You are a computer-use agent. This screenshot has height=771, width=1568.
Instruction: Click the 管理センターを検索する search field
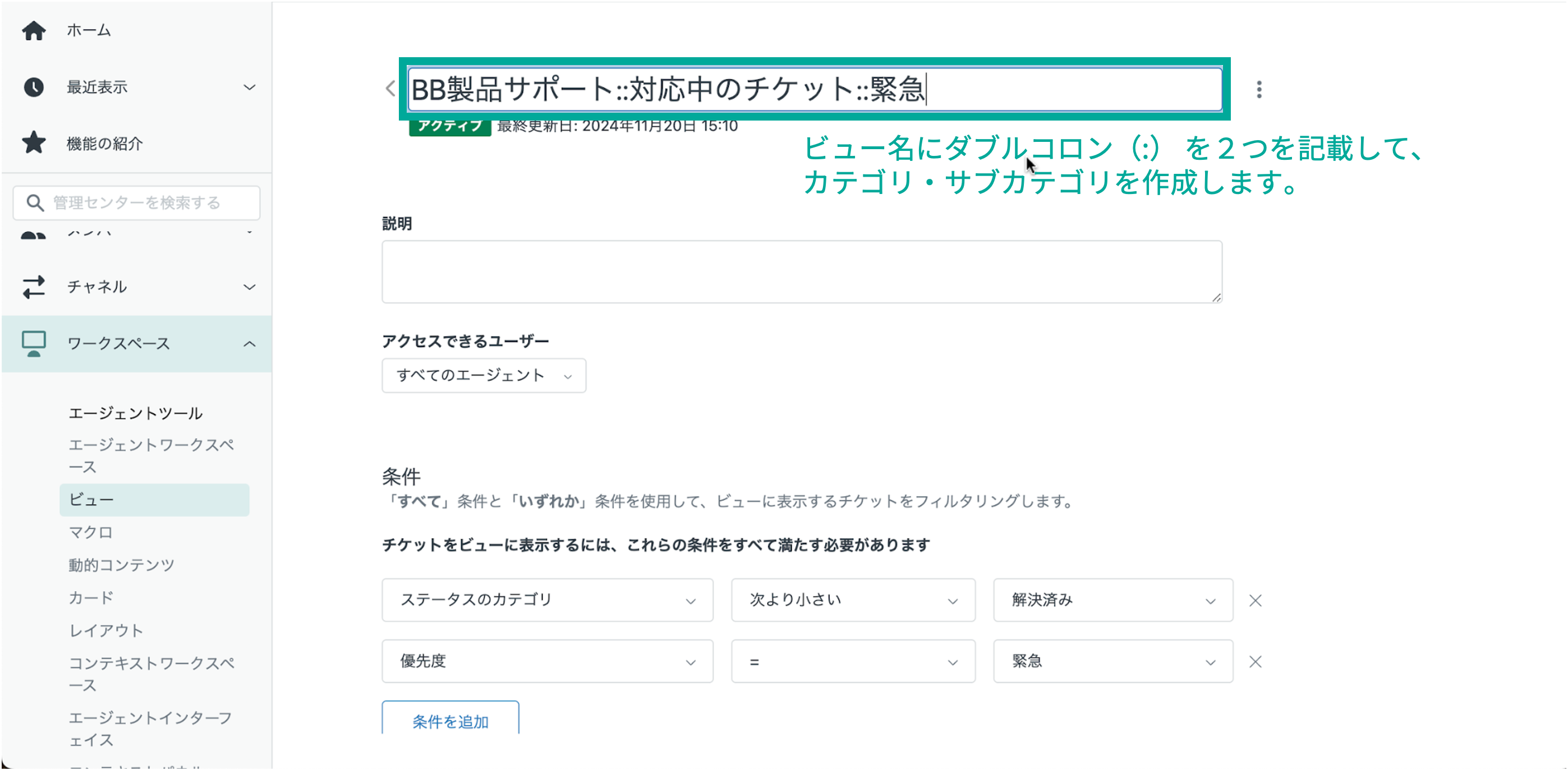coord(137,202)
